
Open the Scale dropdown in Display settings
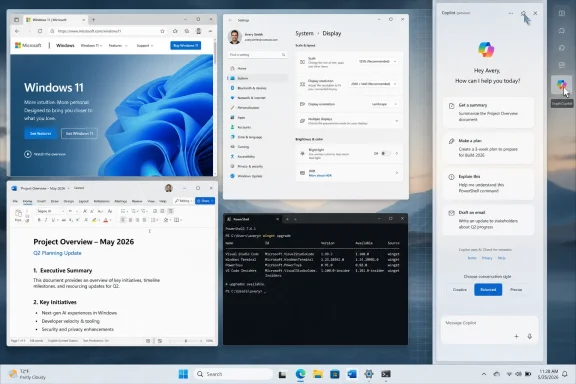pos(377,61)
